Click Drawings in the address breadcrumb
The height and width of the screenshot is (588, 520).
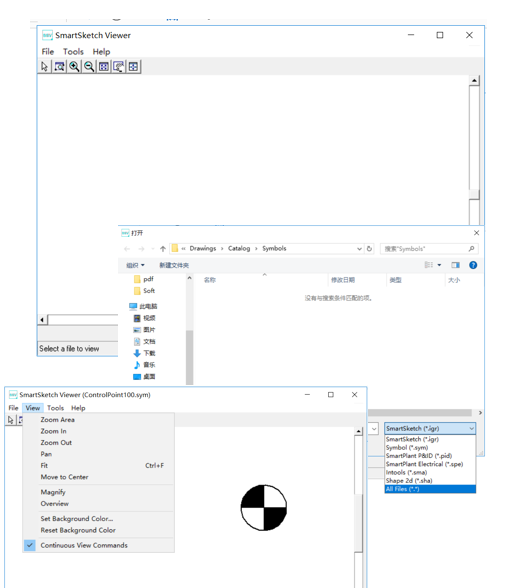[x=203, y=248]
